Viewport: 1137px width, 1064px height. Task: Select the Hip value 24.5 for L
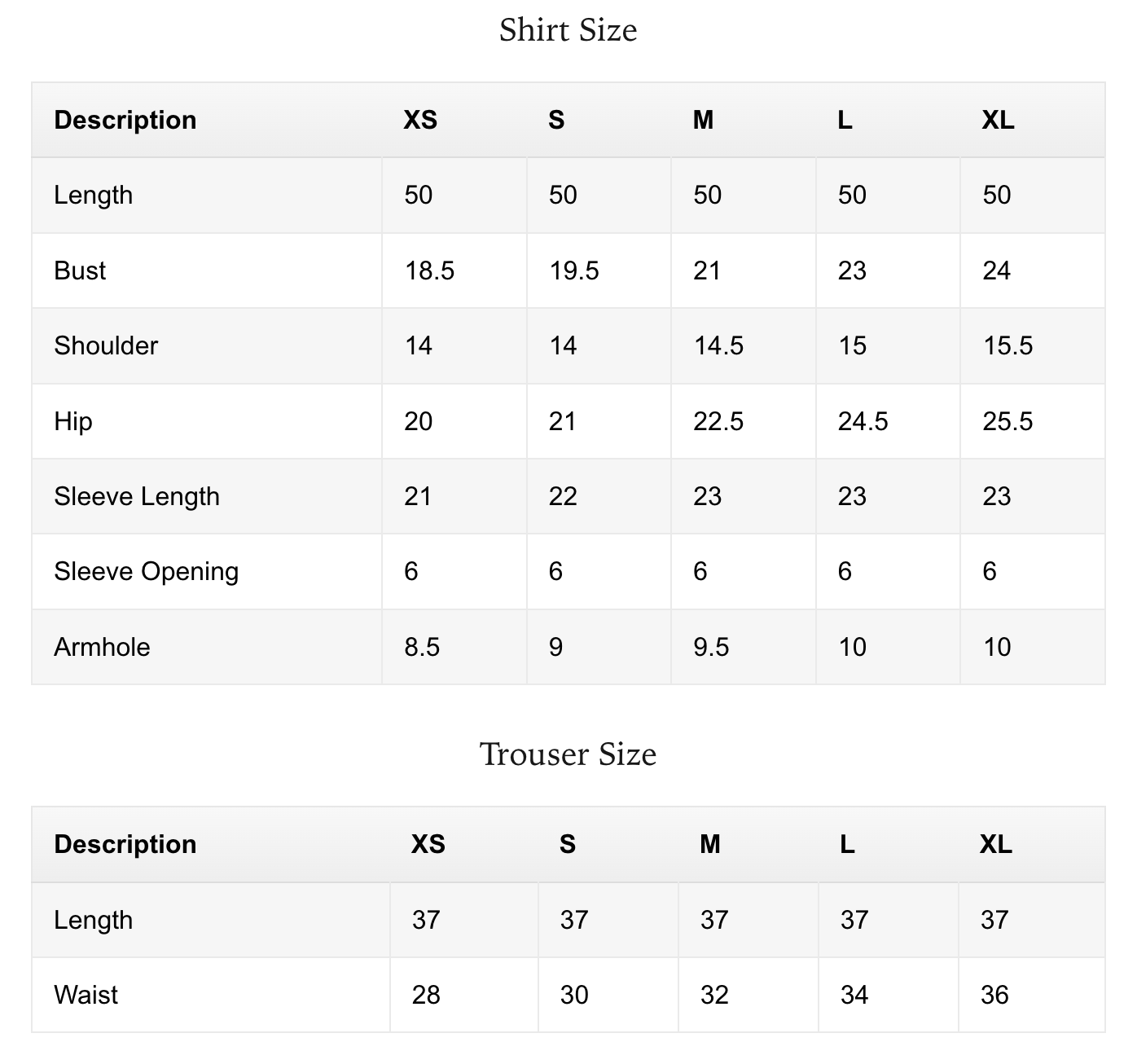[863, 421]
